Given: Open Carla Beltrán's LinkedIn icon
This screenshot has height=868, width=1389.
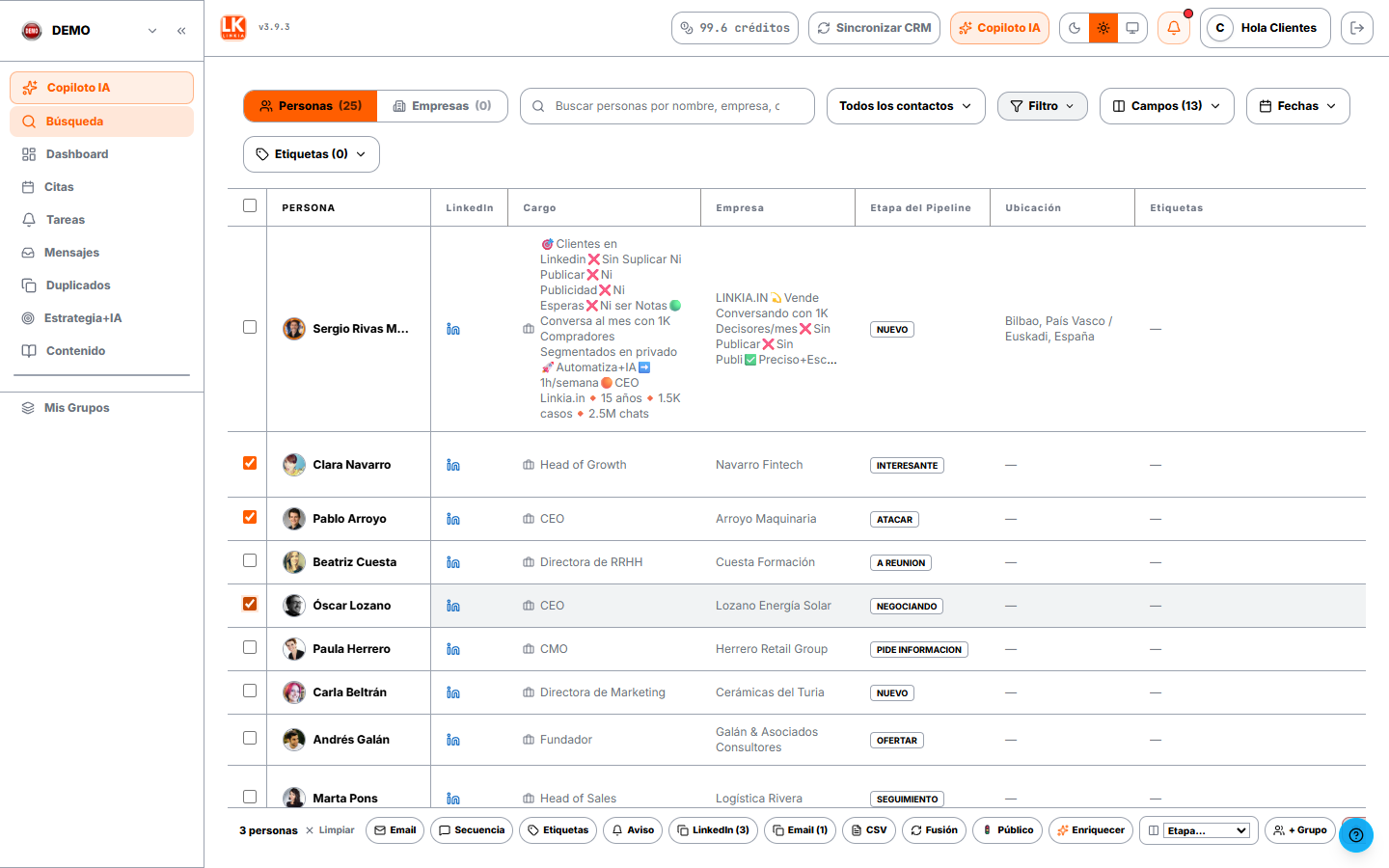Looking at the screenshot, I should click(453, 692).
